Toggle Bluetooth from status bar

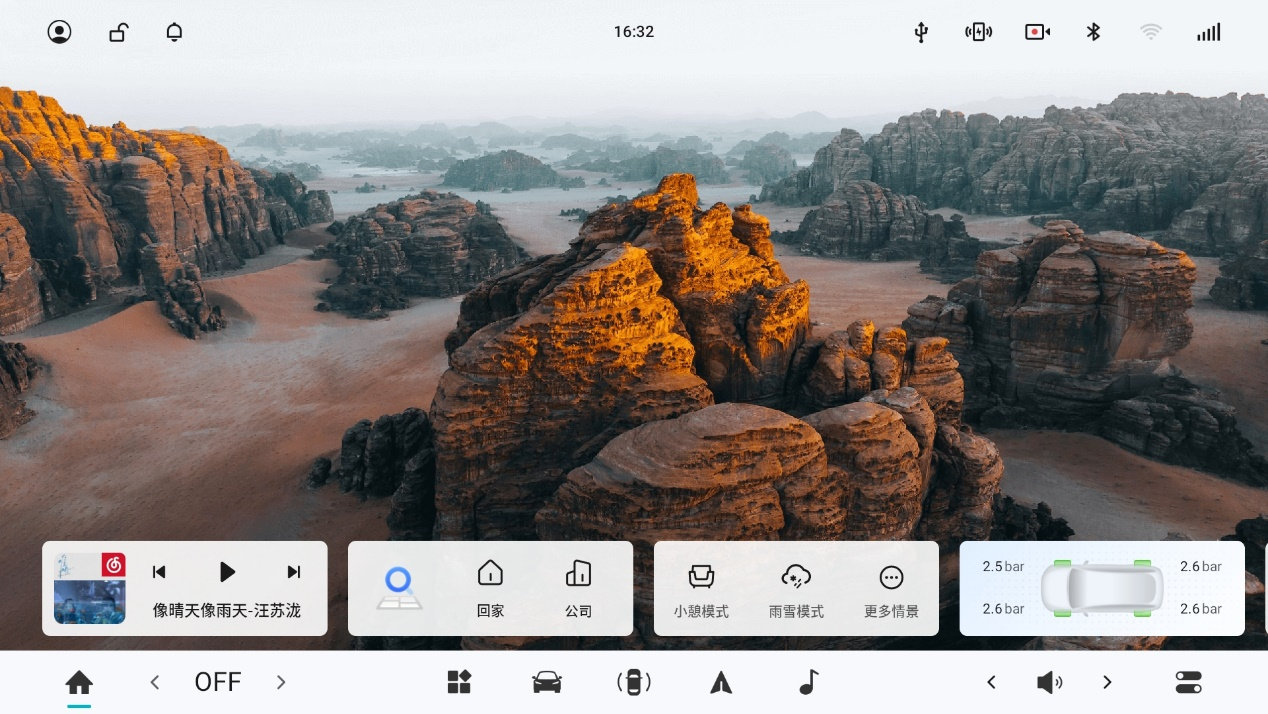click(1093, 32)
